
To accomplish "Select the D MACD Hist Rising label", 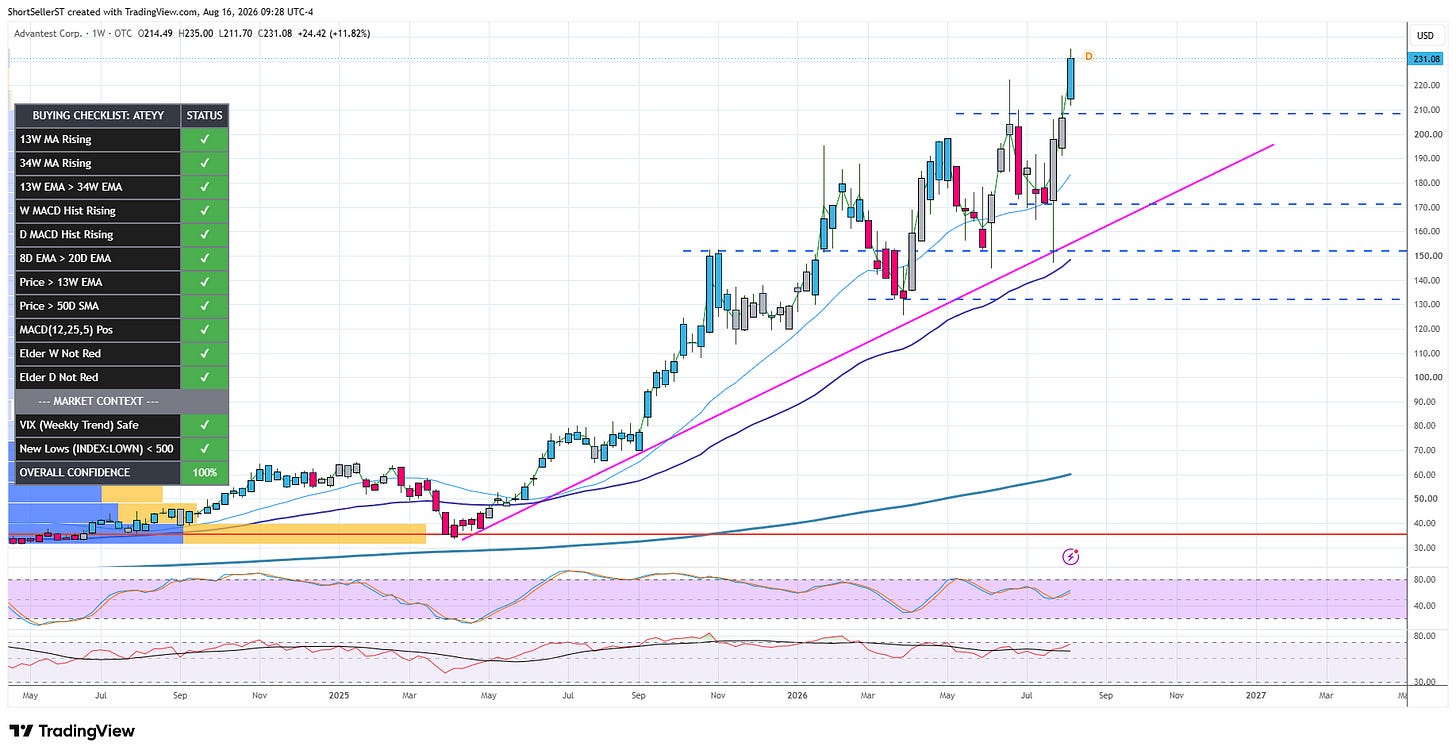I will pos(67,235).
